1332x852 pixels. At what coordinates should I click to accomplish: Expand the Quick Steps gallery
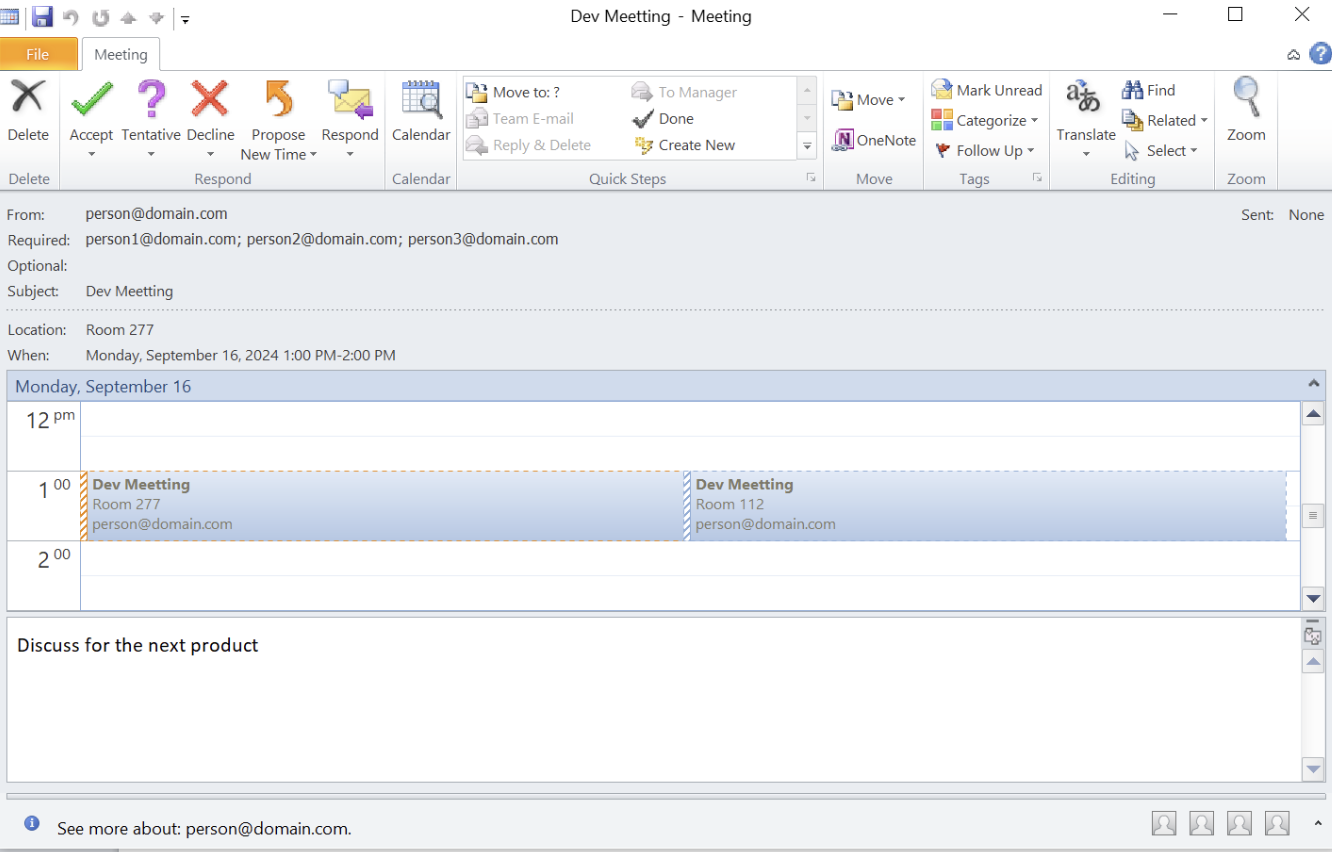tap(807, 146)
